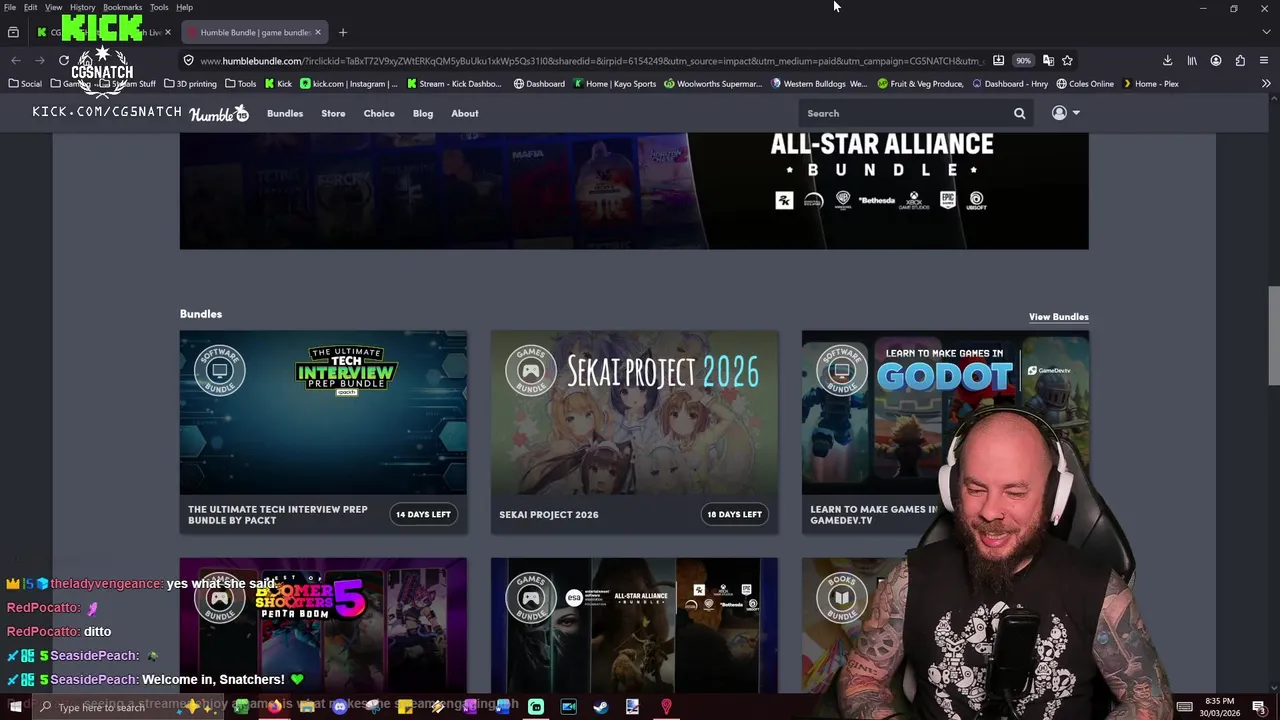
Task: Open Western Bulldogs bookmark
Action: coord(819,84)
